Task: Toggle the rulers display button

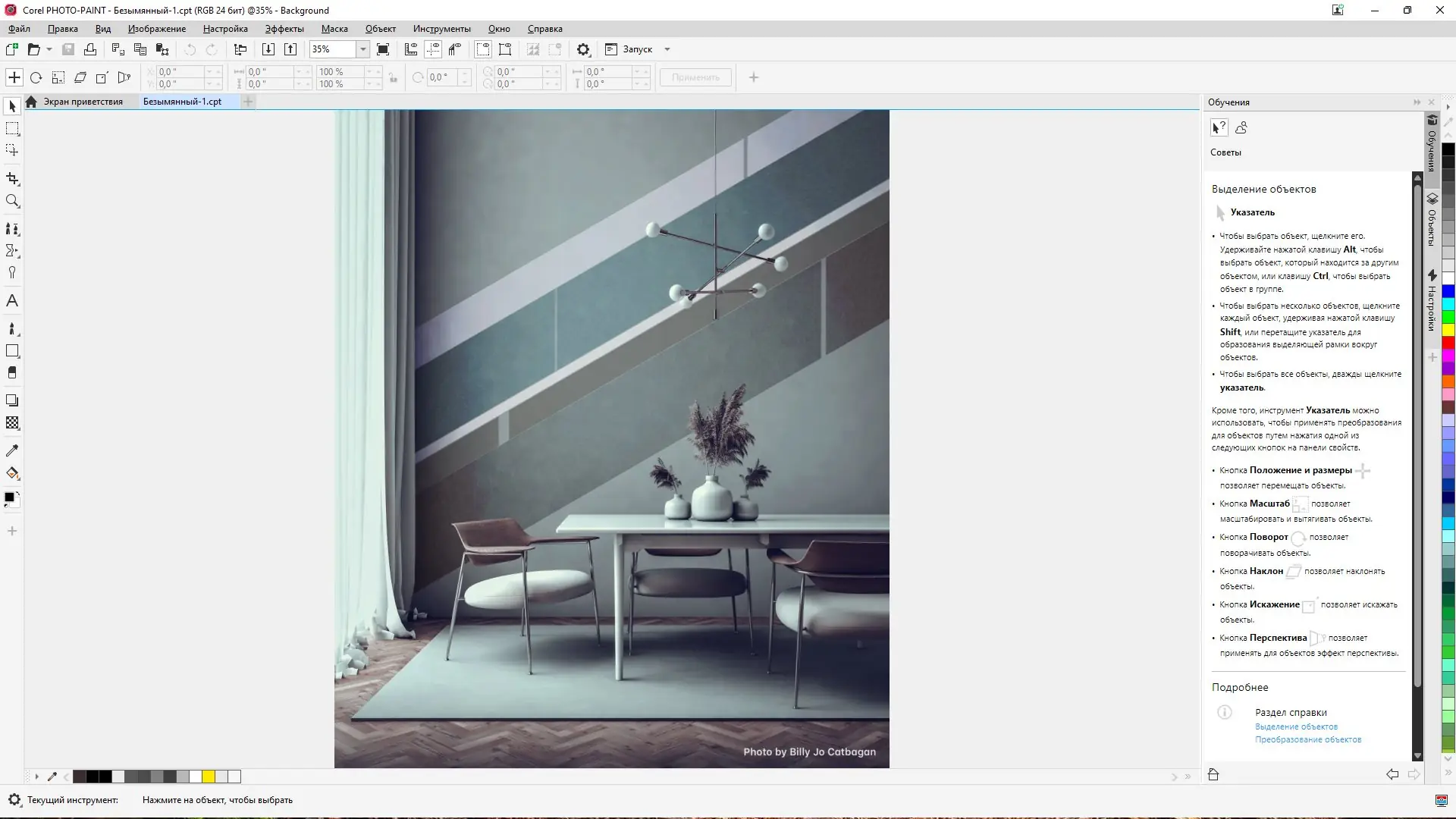Action: tap(410, 49)
